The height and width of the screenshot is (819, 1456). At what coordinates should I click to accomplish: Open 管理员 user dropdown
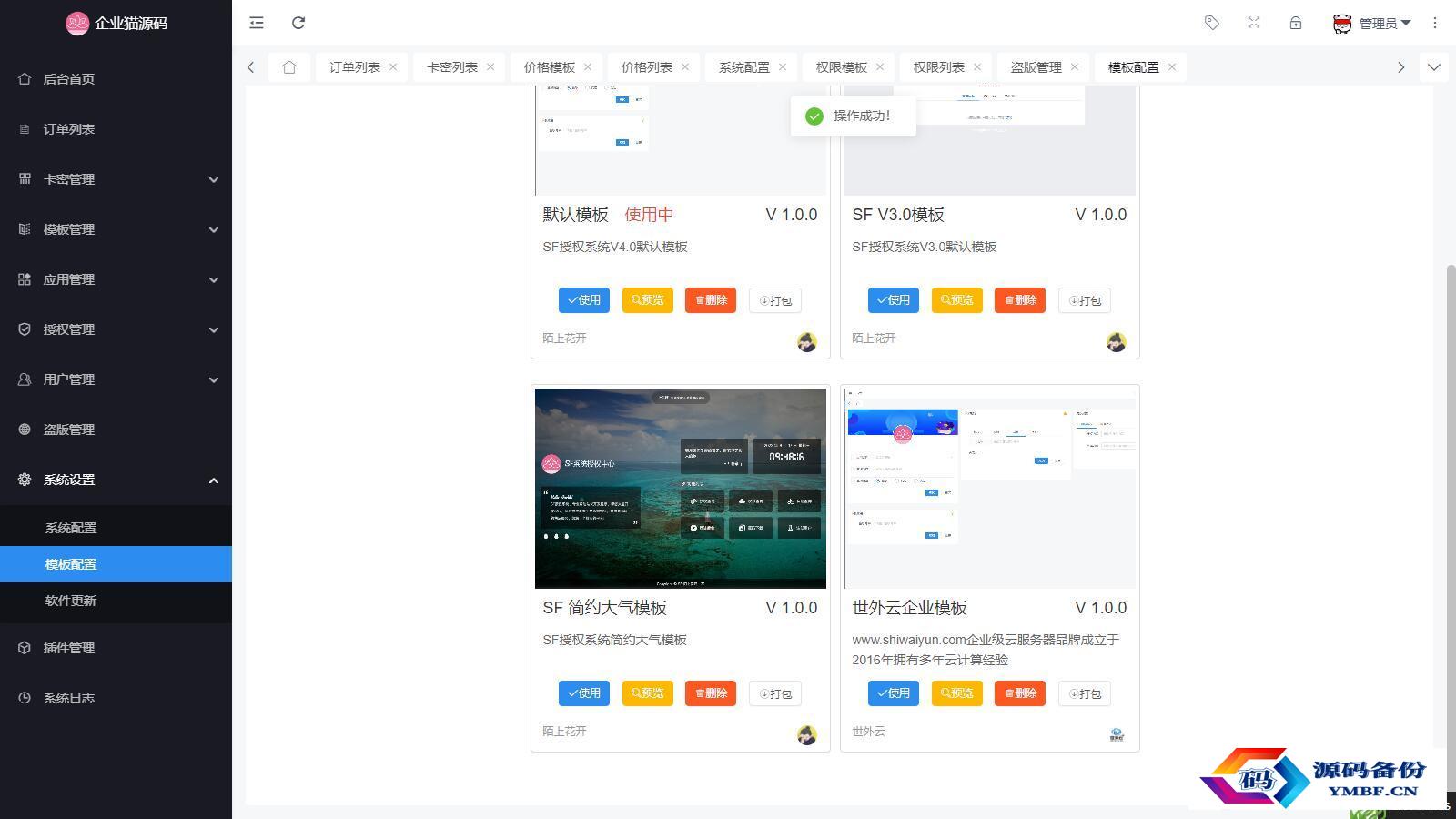point(1371,24)
